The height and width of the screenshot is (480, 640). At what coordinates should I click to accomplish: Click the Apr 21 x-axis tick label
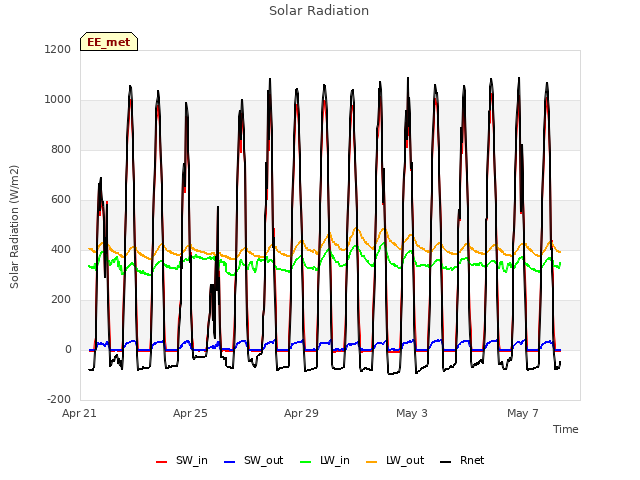point(79,413)
